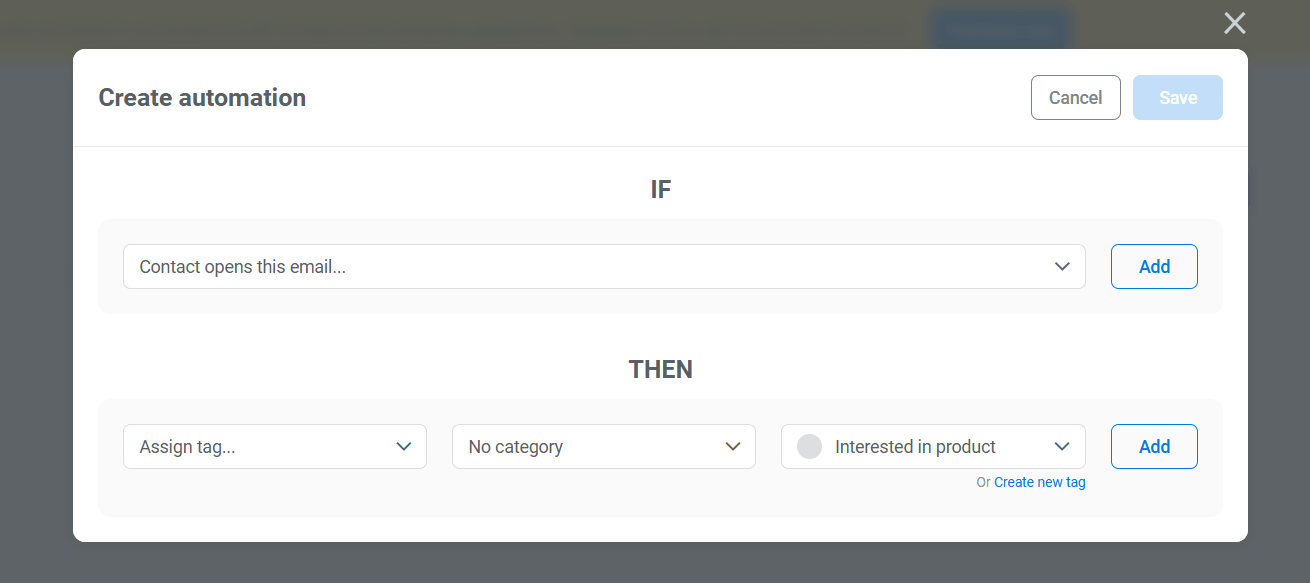Click the Add button in the THEN section

tap(1153, 446)
